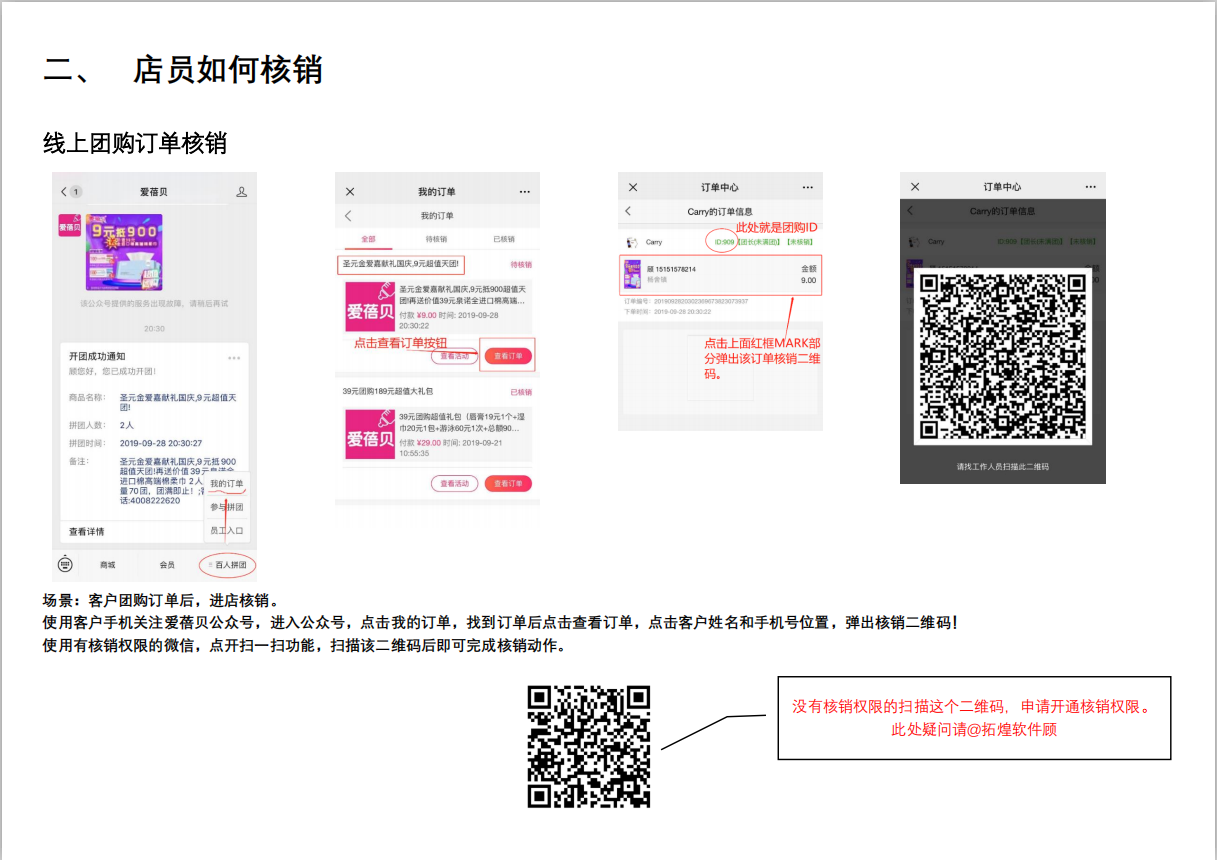Open the more dots on the undimmed 订单中心 screen

click(x=808, y=188)
